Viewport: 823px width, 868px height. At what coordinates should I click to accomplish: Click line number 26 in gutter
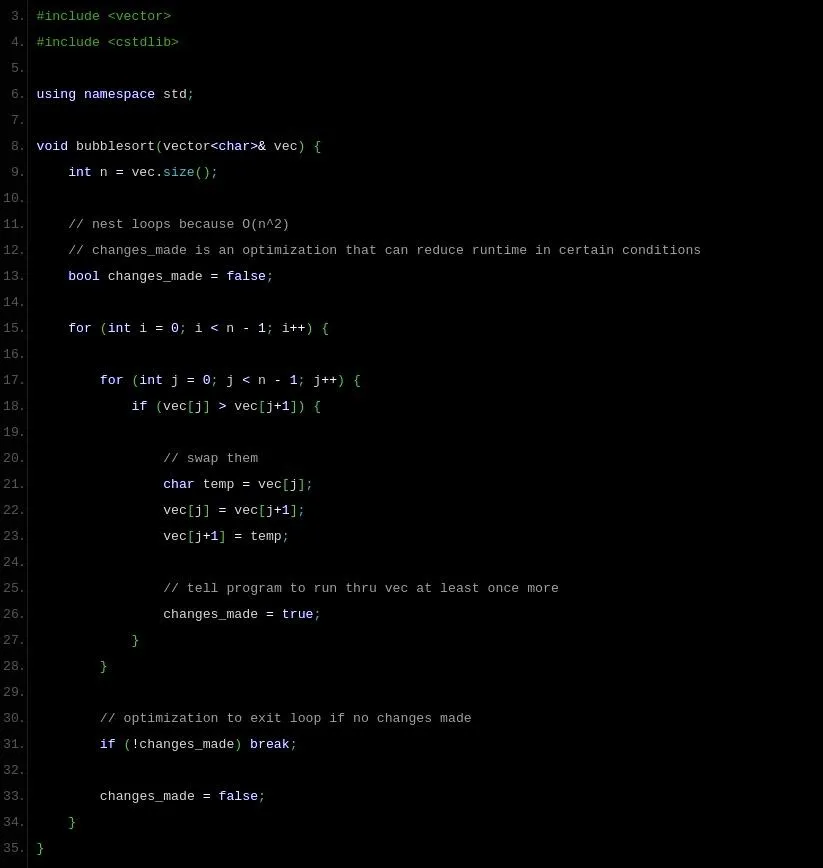(x=13, y=614)
